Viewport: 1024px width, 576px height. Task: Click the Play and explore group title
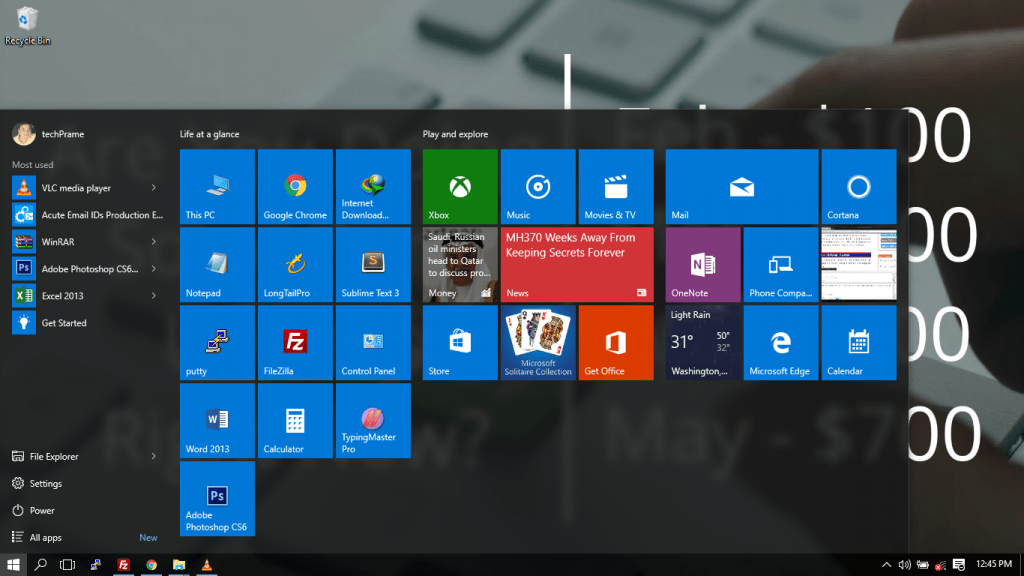coord(455,134)
